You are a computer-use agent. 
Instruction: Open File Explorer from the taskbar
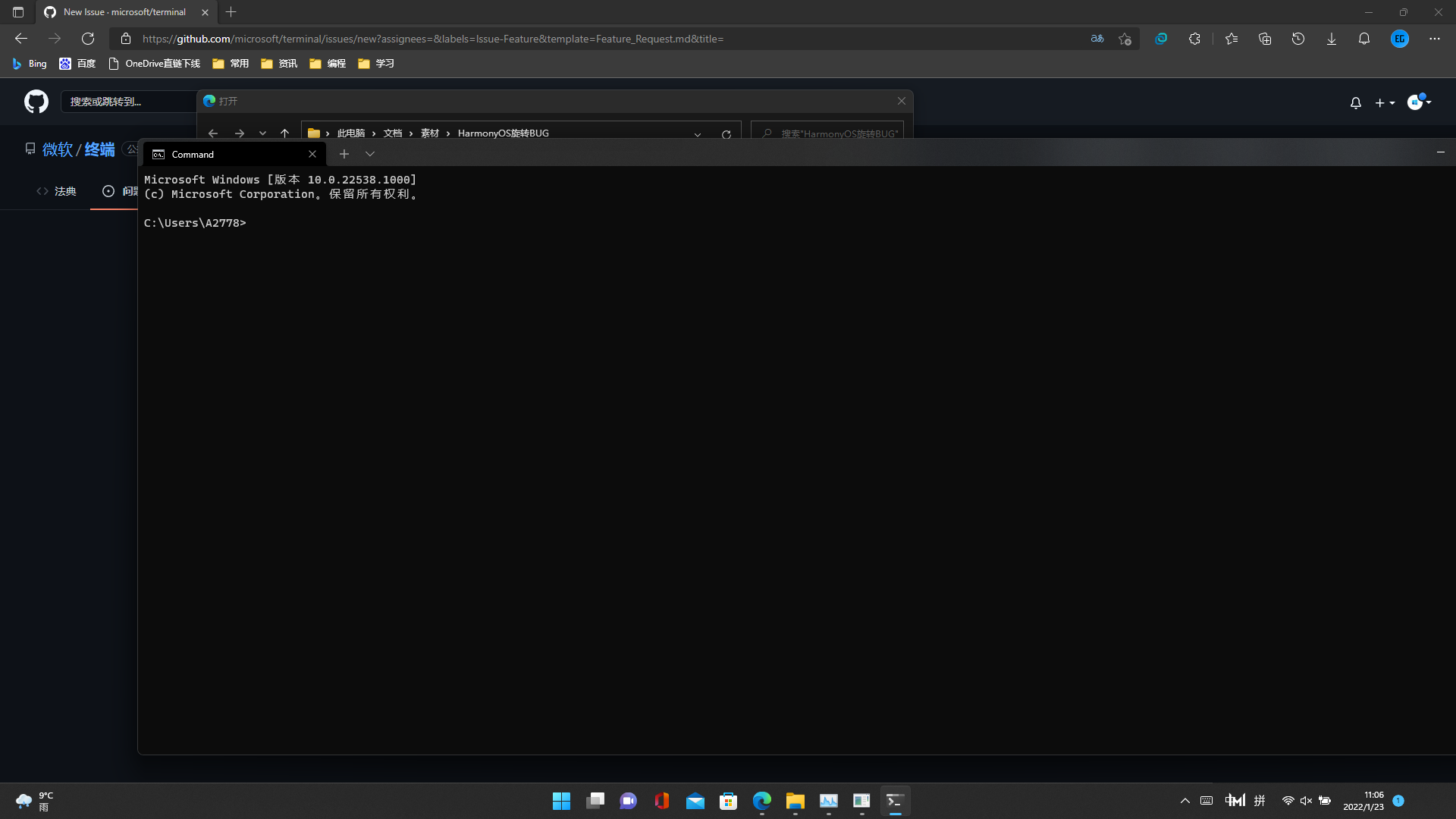coord(795,801)
